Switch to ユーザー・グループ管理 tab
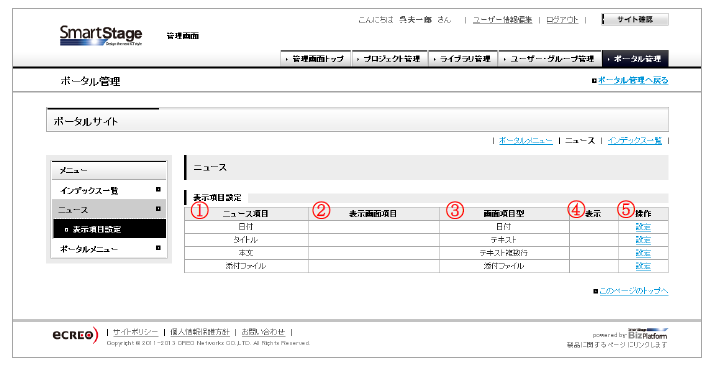Viewport: 721px width, 365px height. pyautogui.click(x=550, y=59)
